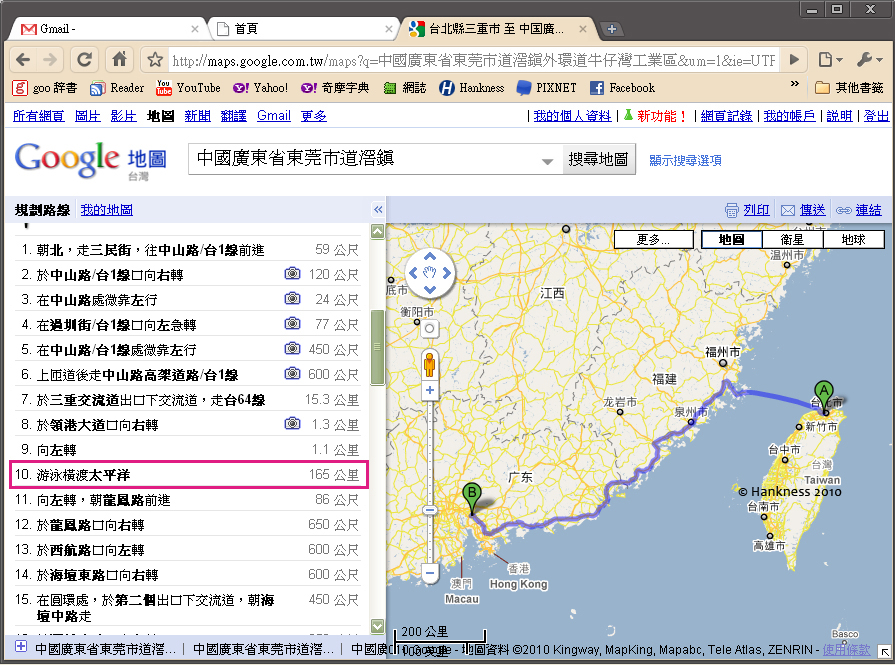Click the Street View pegman icon
Viewport: 895px width, 665px height.
[x=430, y=362]
